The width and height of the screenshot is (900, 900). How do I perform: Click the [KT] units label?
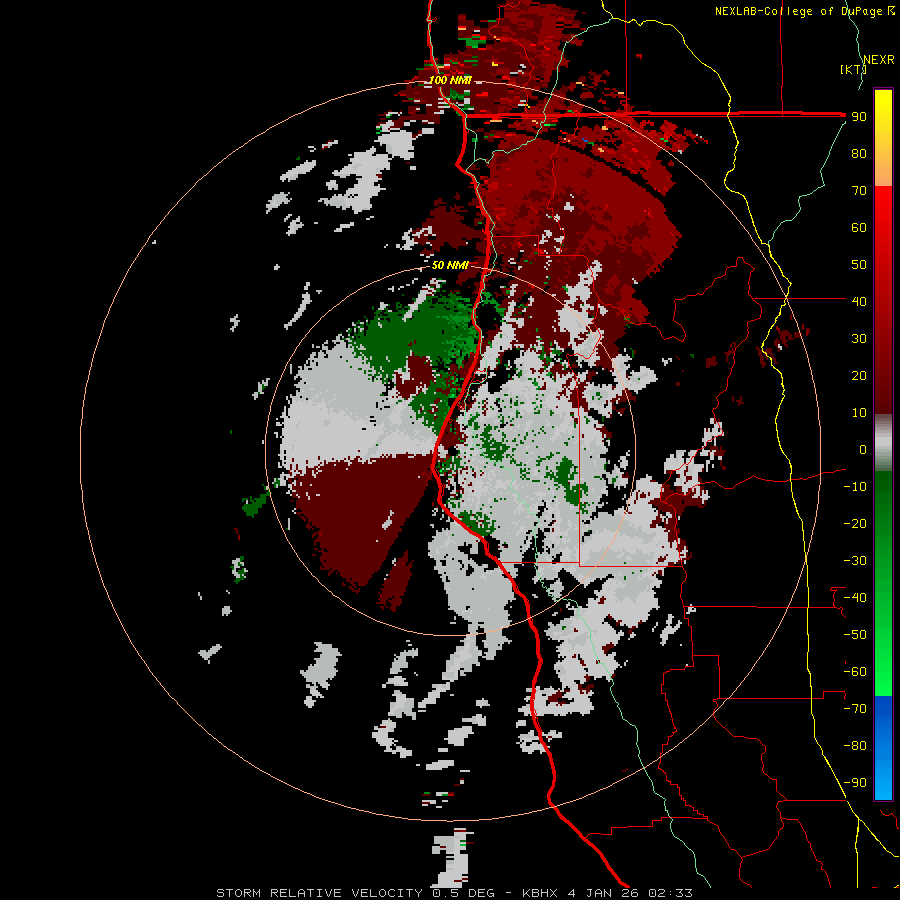coord(853,69)
